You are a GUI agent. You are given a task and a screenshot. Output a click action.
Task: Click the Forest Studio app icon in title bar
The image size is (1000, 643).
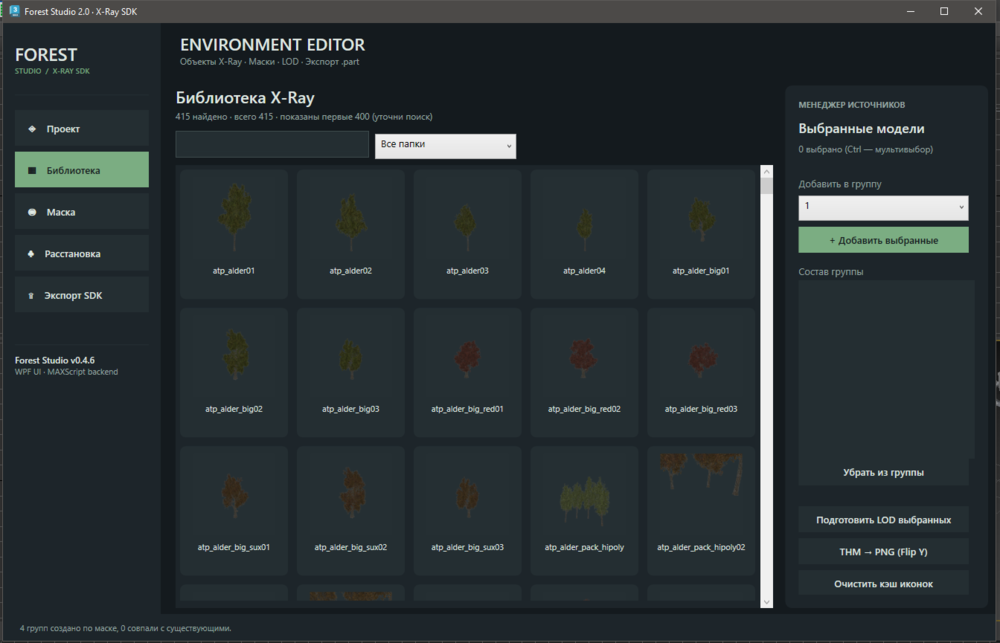(x=14, y=11)
